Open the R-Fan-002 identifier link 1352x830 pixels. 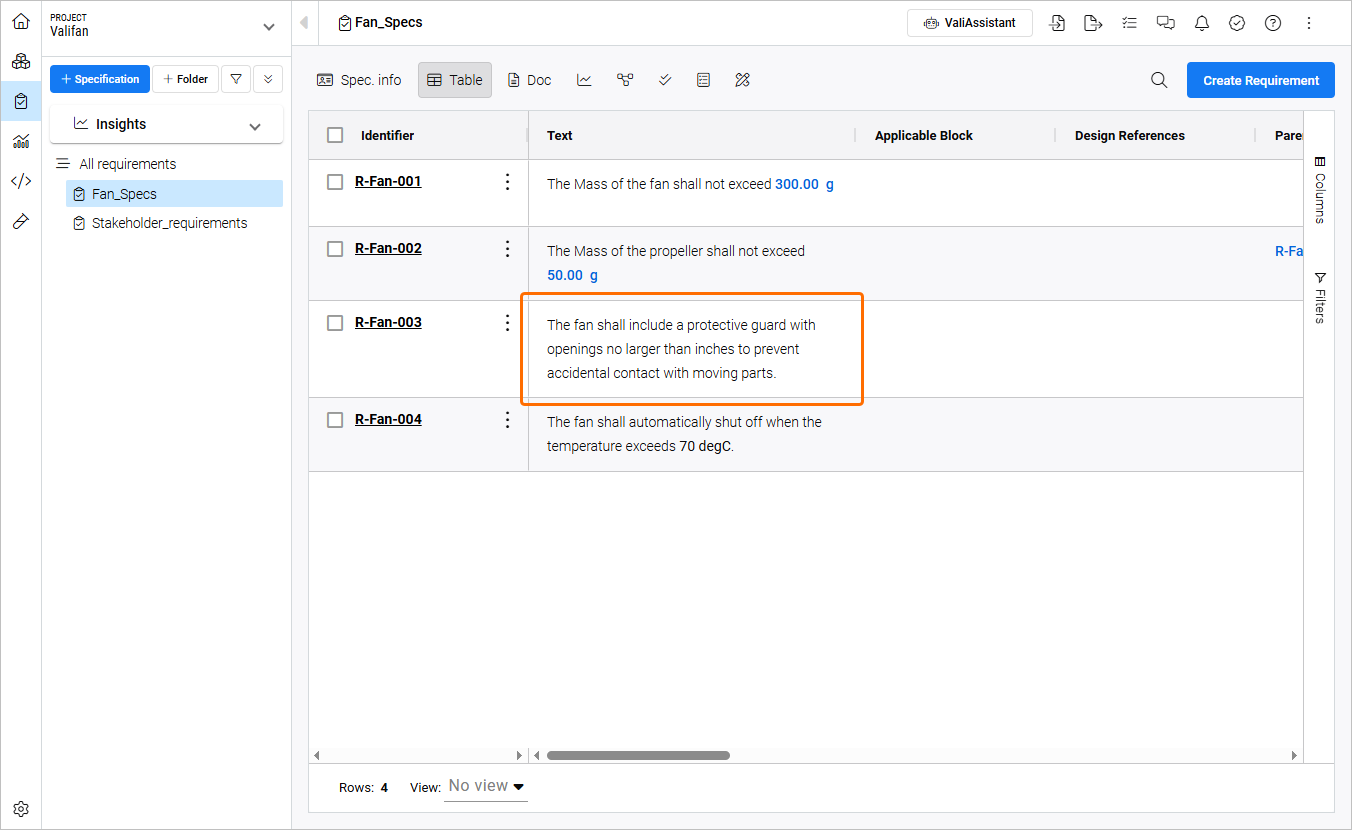[388, 248]
